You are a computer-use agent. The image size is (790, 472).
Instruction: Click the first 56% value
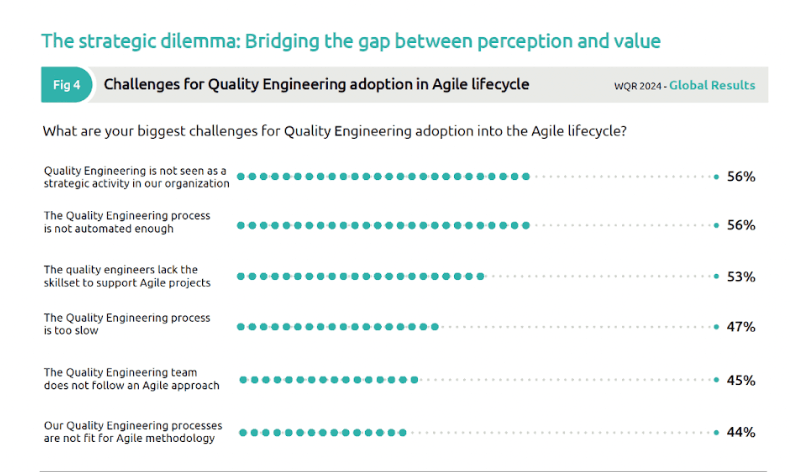pyautogui.click(x=740, y=176)
